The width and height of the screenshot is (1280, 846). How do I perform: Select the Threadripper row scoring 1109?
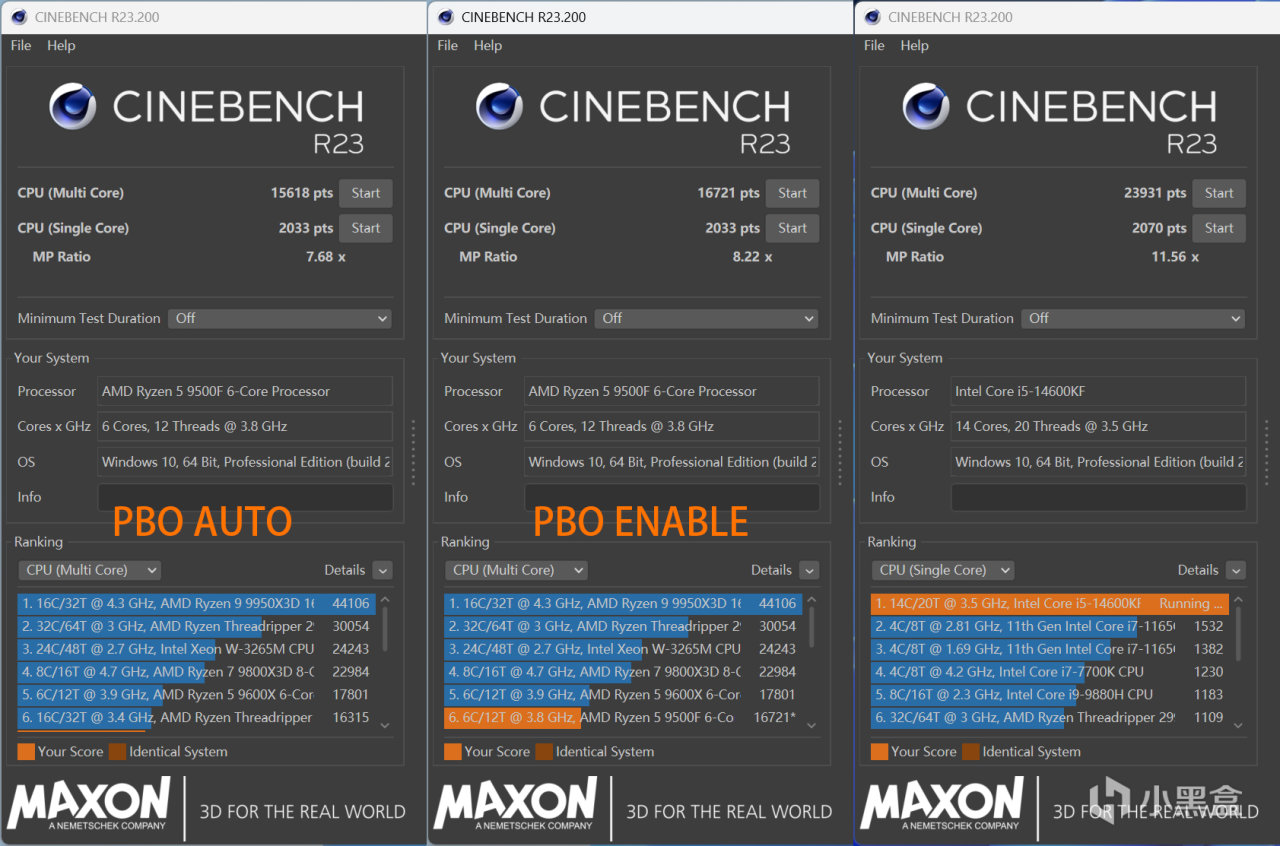point(1050,717)
